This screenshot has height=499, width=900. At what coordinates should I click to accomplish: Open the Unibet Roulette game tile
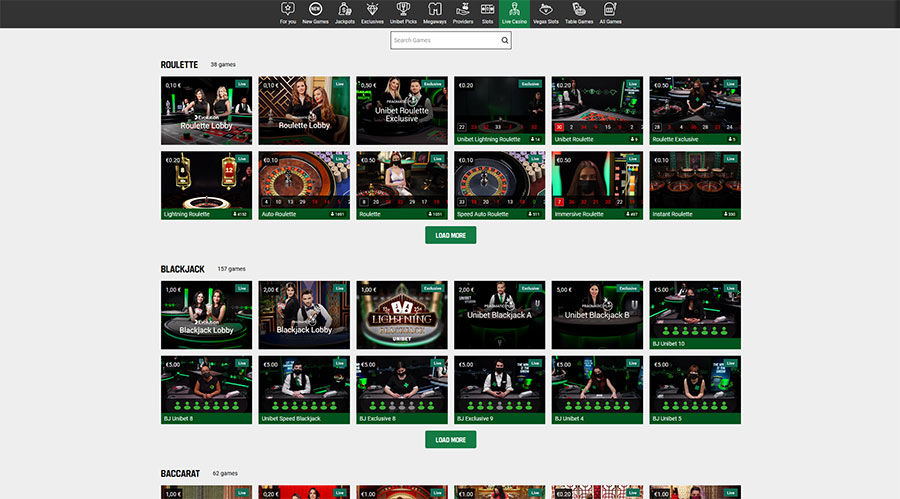click(597, 110)
